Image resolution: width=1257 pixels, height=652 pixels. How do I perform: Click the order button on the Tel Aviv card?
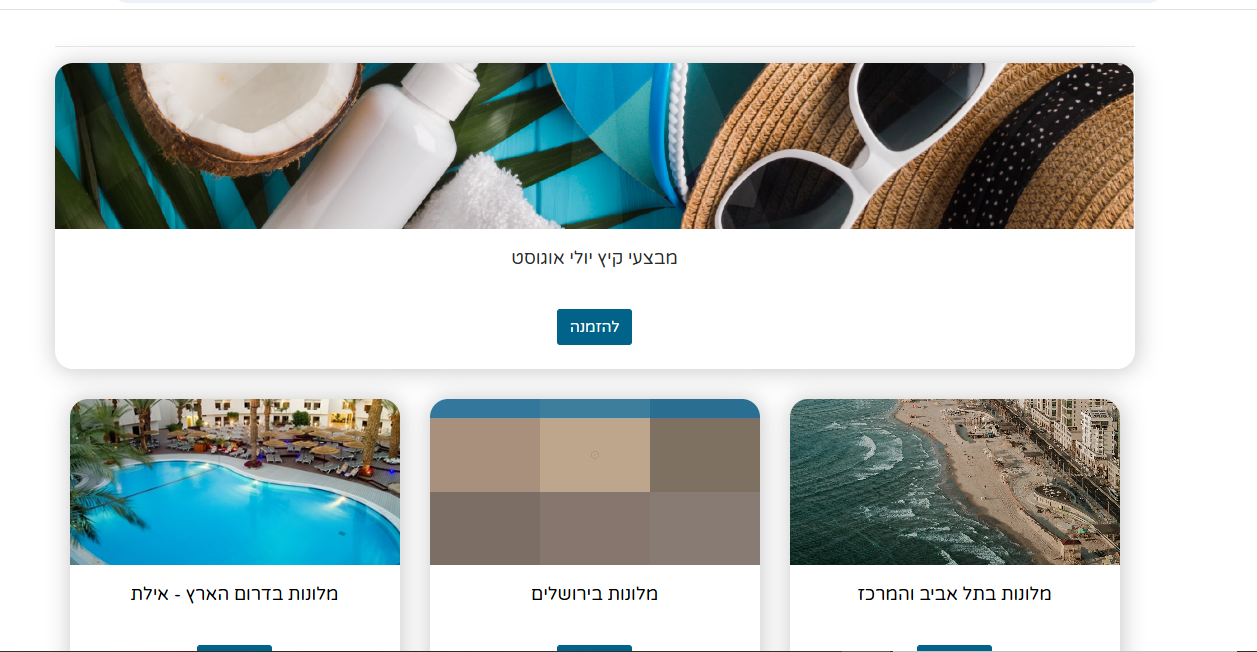tap(955, 648)
